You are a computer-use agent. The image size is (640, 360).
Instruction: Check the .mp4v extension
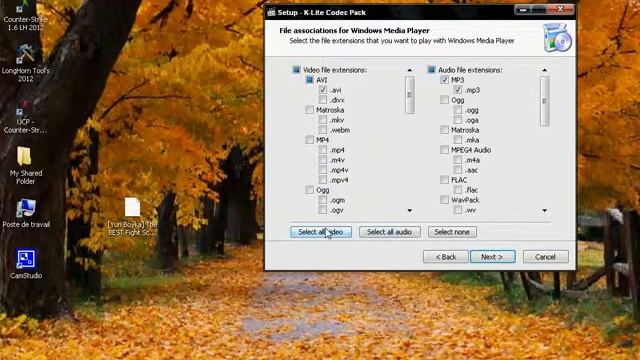point(323,170)
